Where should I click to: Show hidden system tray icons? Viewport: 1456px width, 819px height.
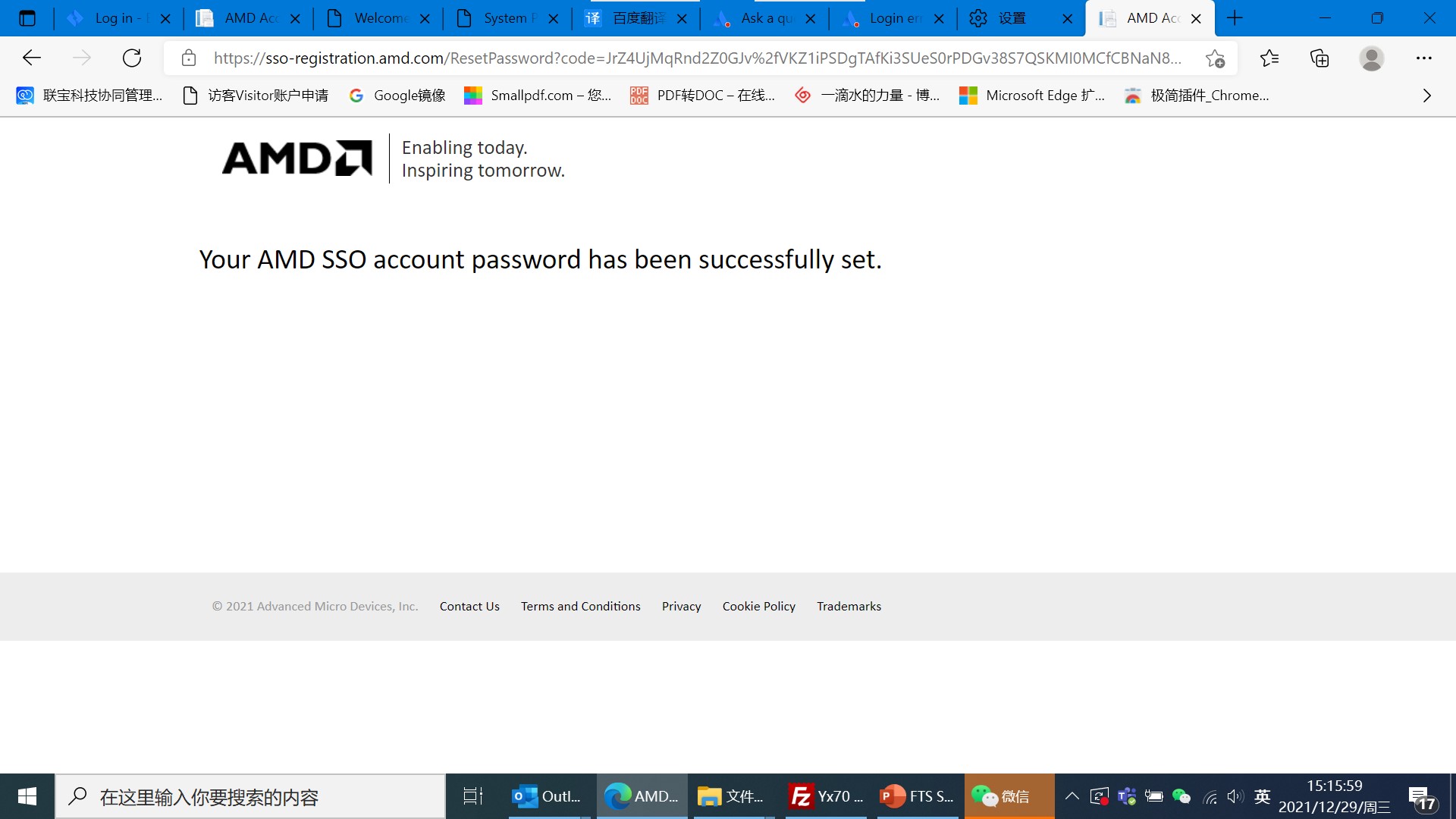[x=1072, y=796]
